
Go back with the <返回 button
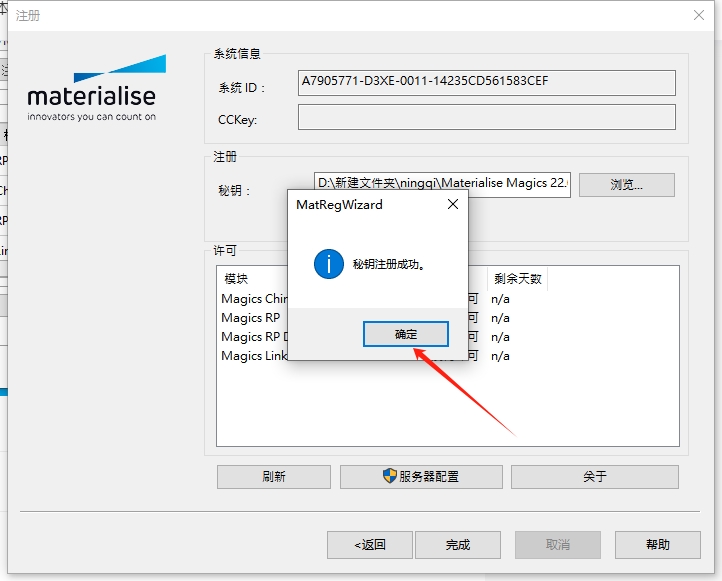pyautogui.click(x=370, y=545)
